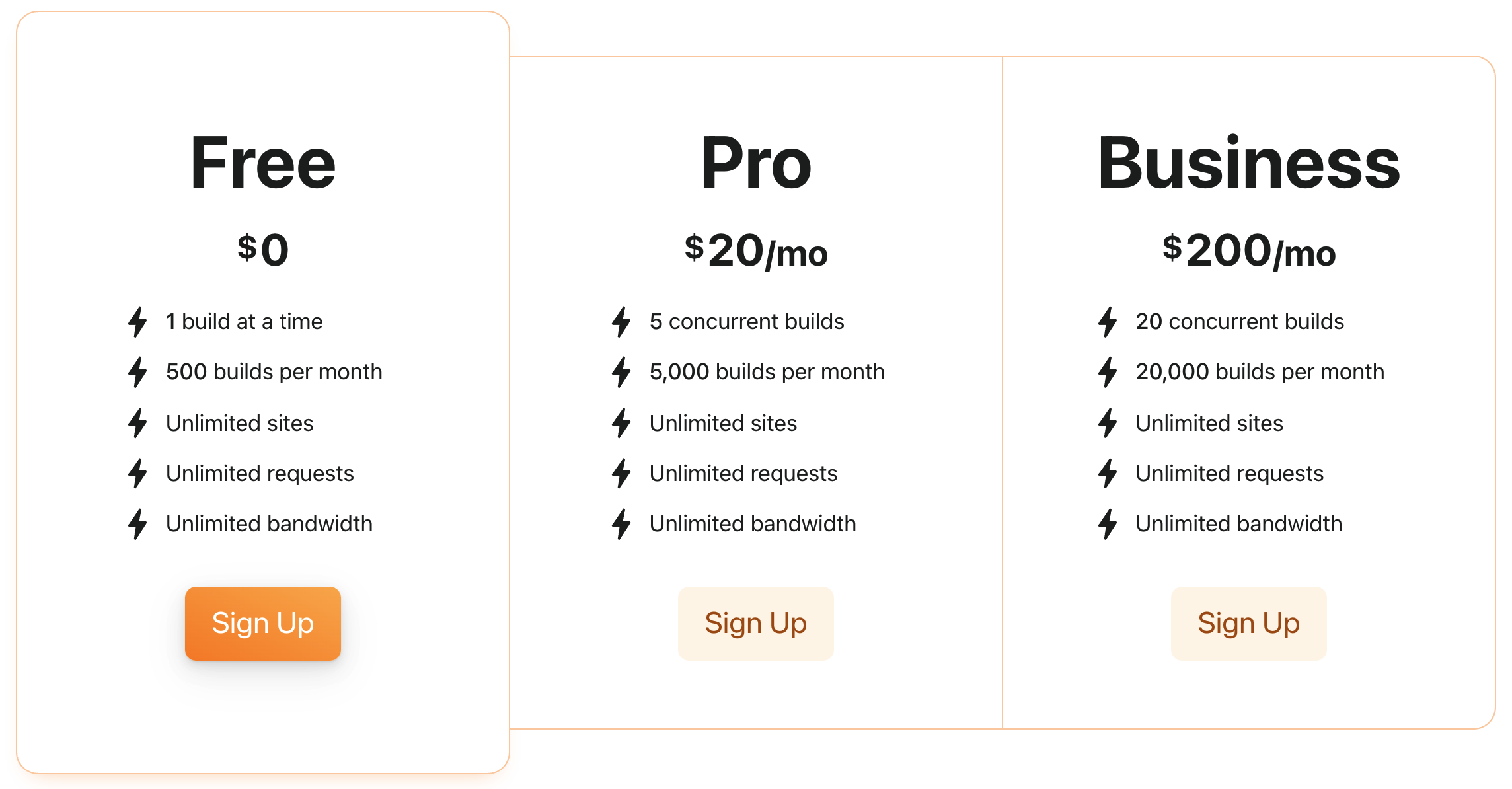Click bolt icon beside Pro plan's Unlimited requests

point(621,474)
